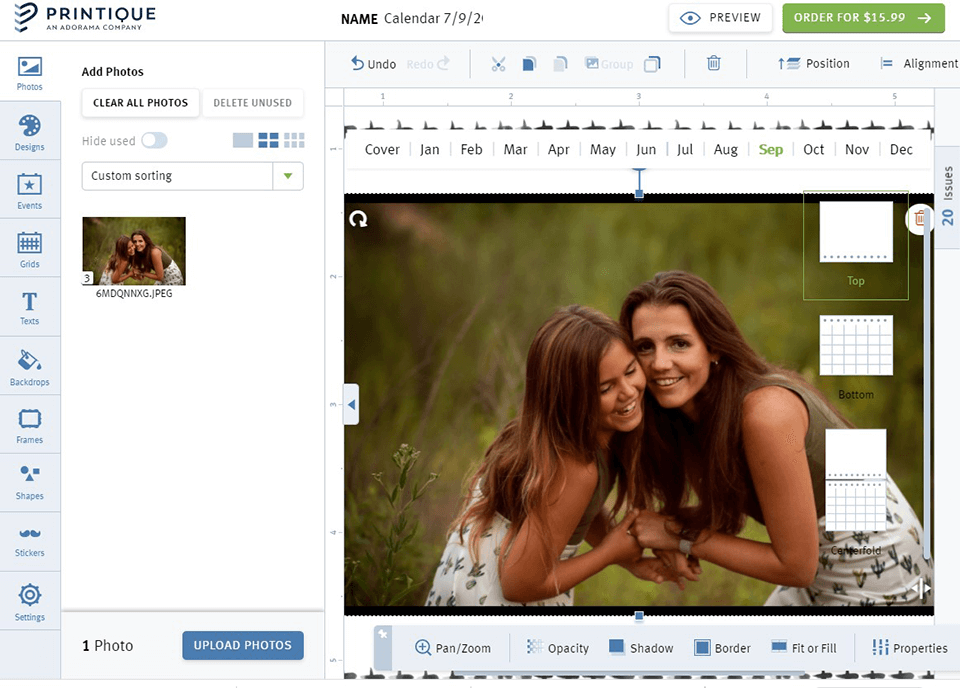Select the Shapes tool
The width and height of the screenshot is (960, 688).
click(x=30, y=482)
